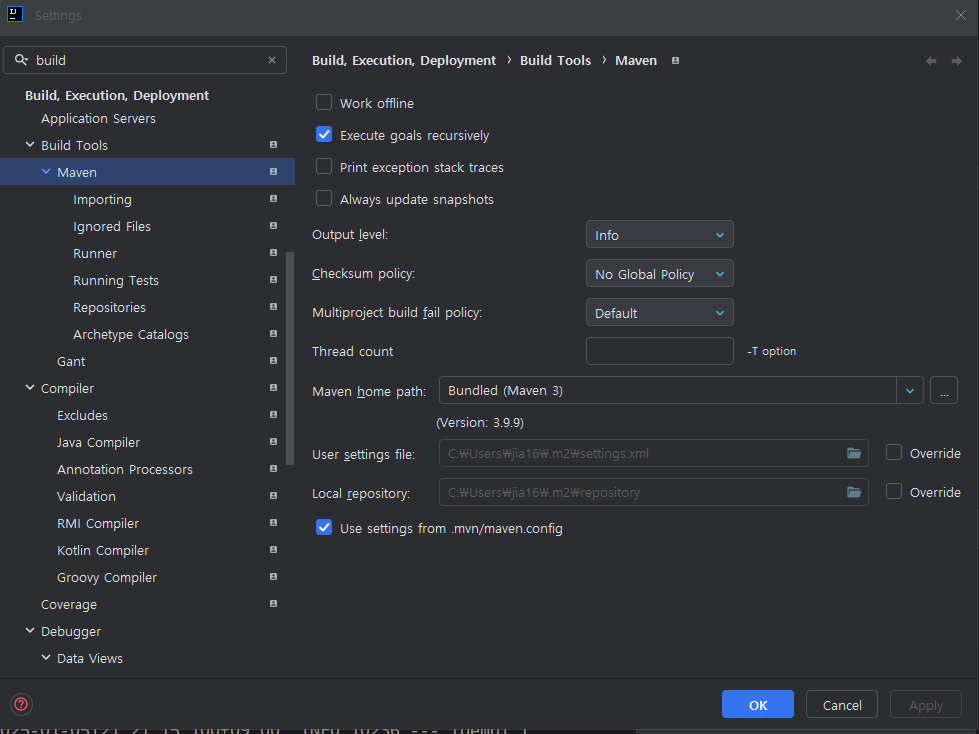Click project icon on Build Tools row
Screen dimensions: 979x734
pos(273,145)
